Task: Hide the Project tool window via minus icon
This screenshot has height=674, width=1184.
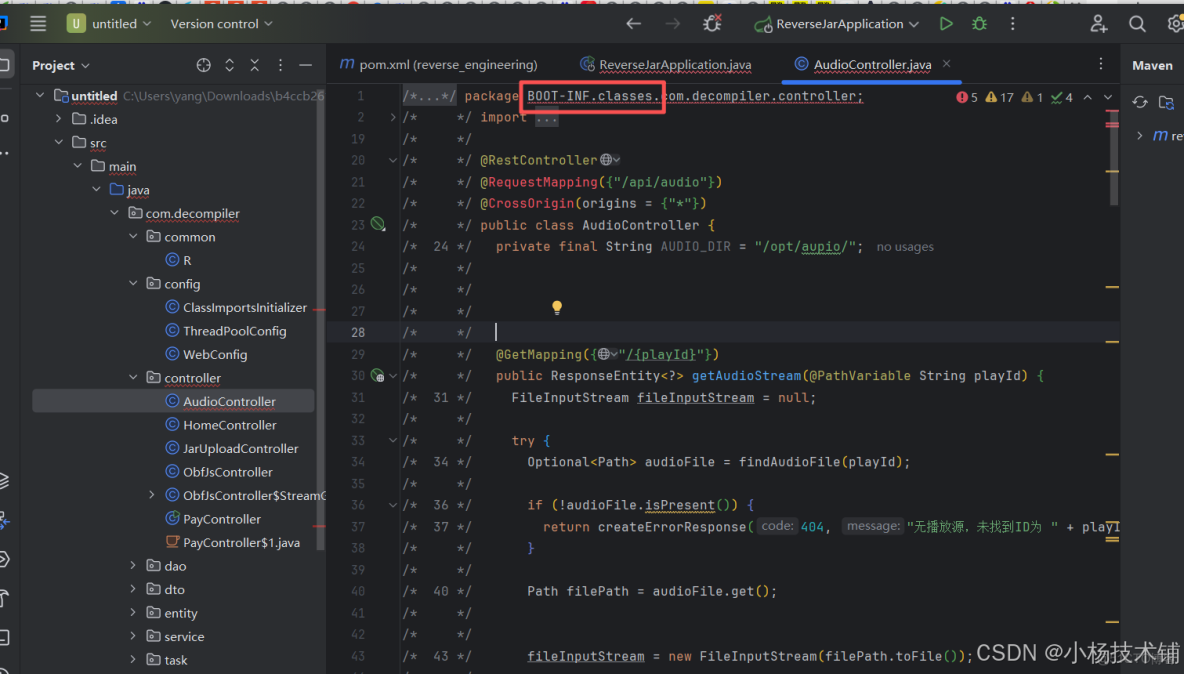Action: (x=306, y=65)
